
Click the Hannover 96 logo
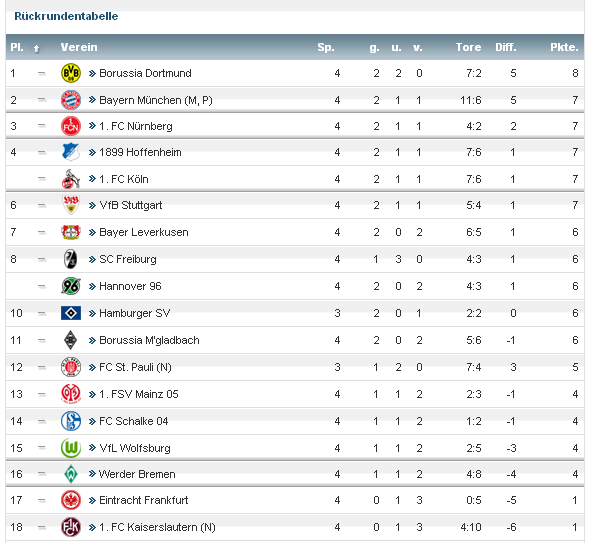click(71, 286)
